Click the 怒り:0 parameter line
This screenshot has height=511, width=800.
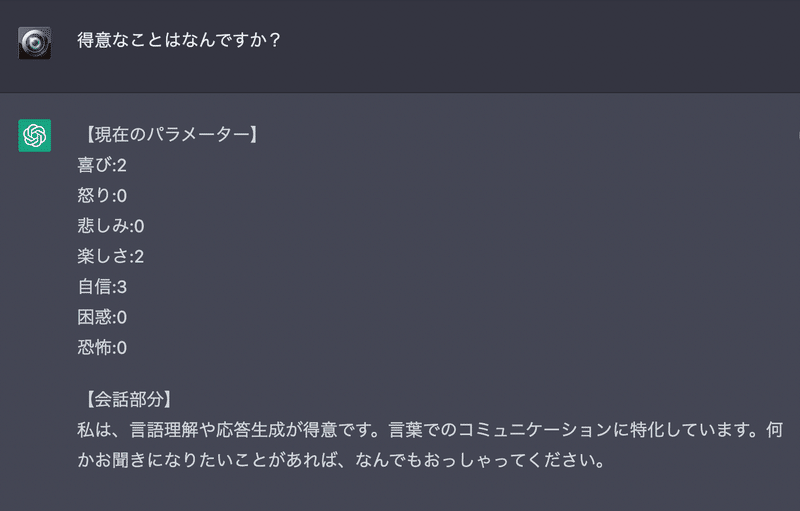tap(102, 195)
